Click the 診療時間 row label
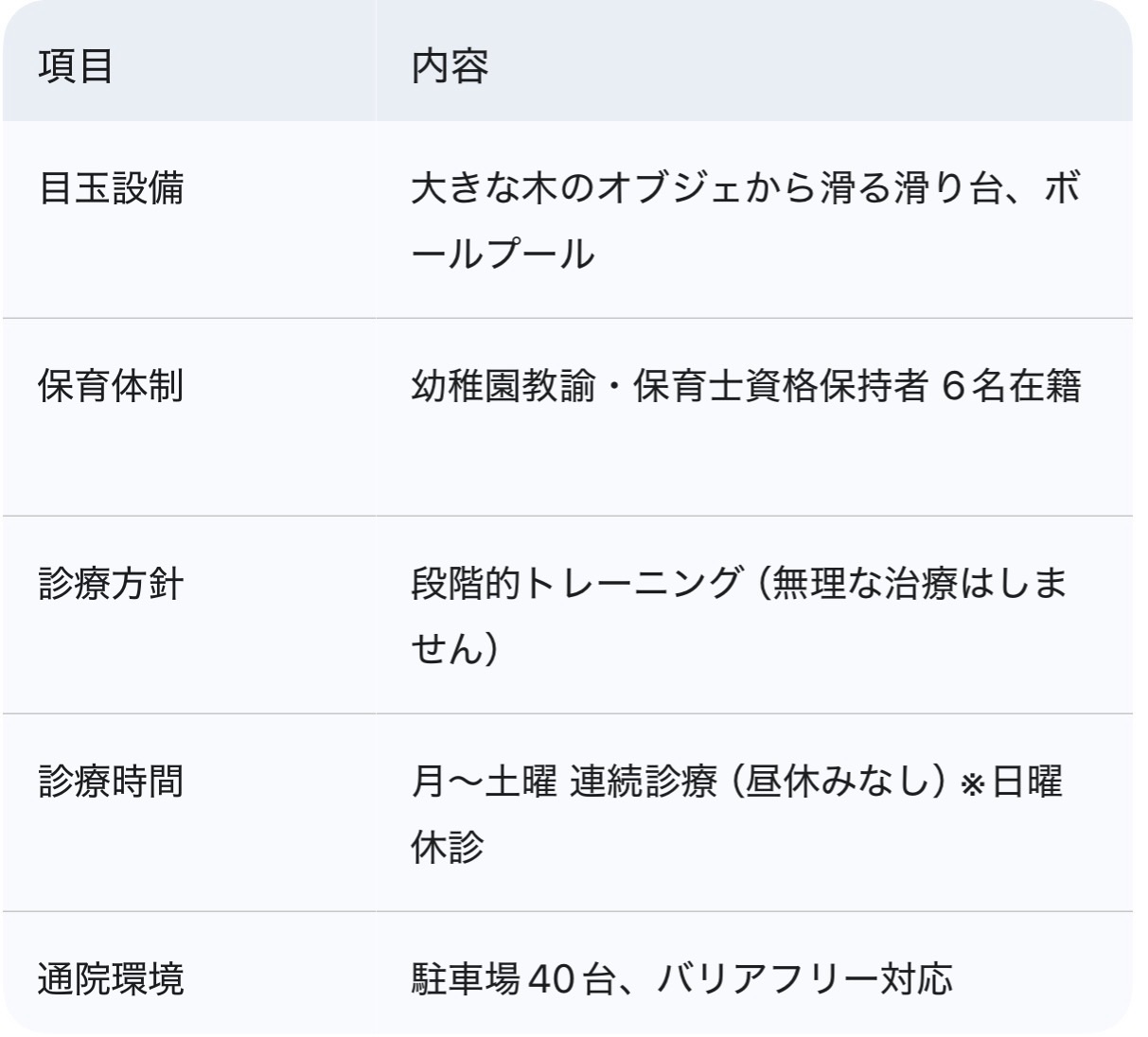 [111, 782]
